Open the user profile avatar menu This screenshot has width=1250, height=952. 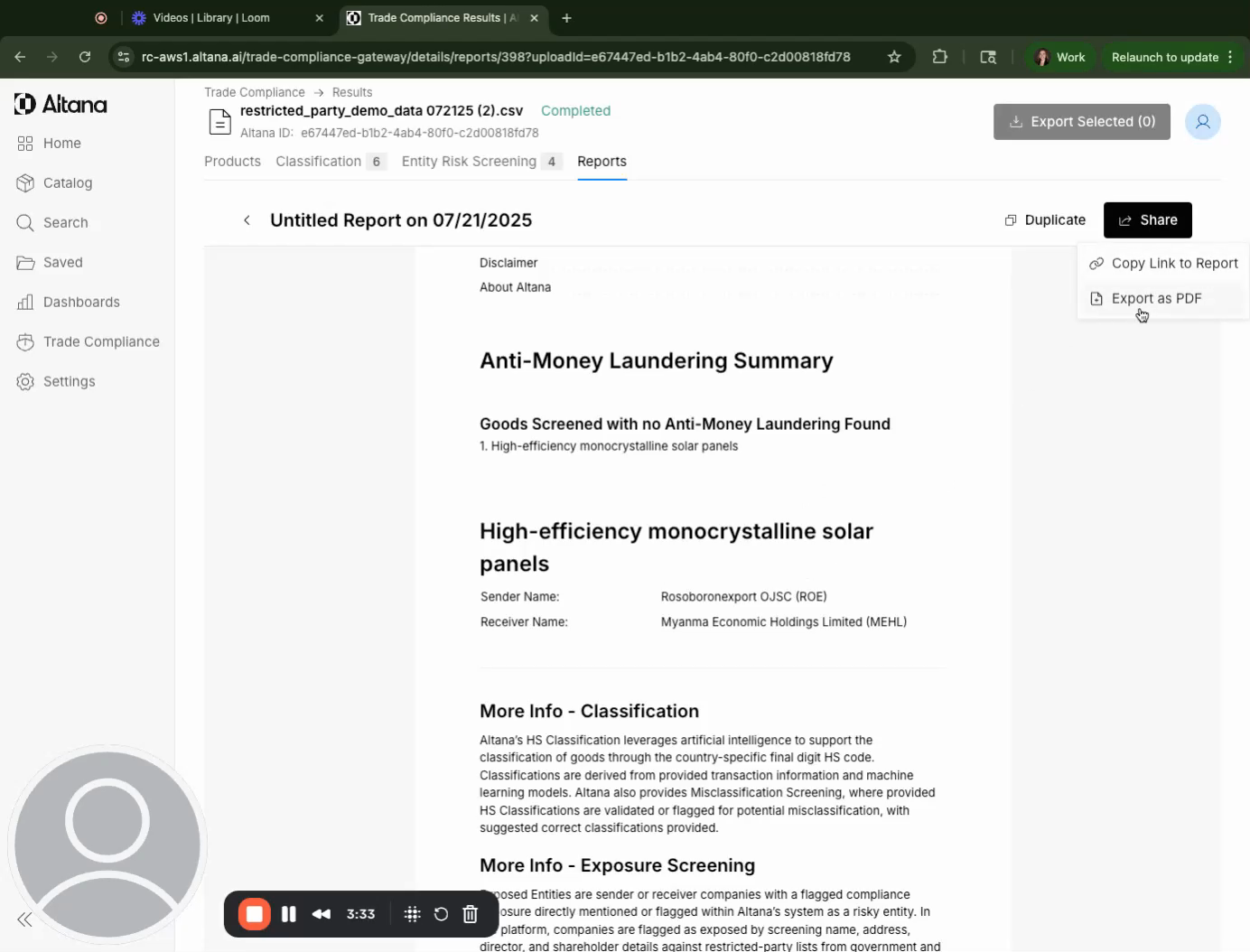[1202, 122]
